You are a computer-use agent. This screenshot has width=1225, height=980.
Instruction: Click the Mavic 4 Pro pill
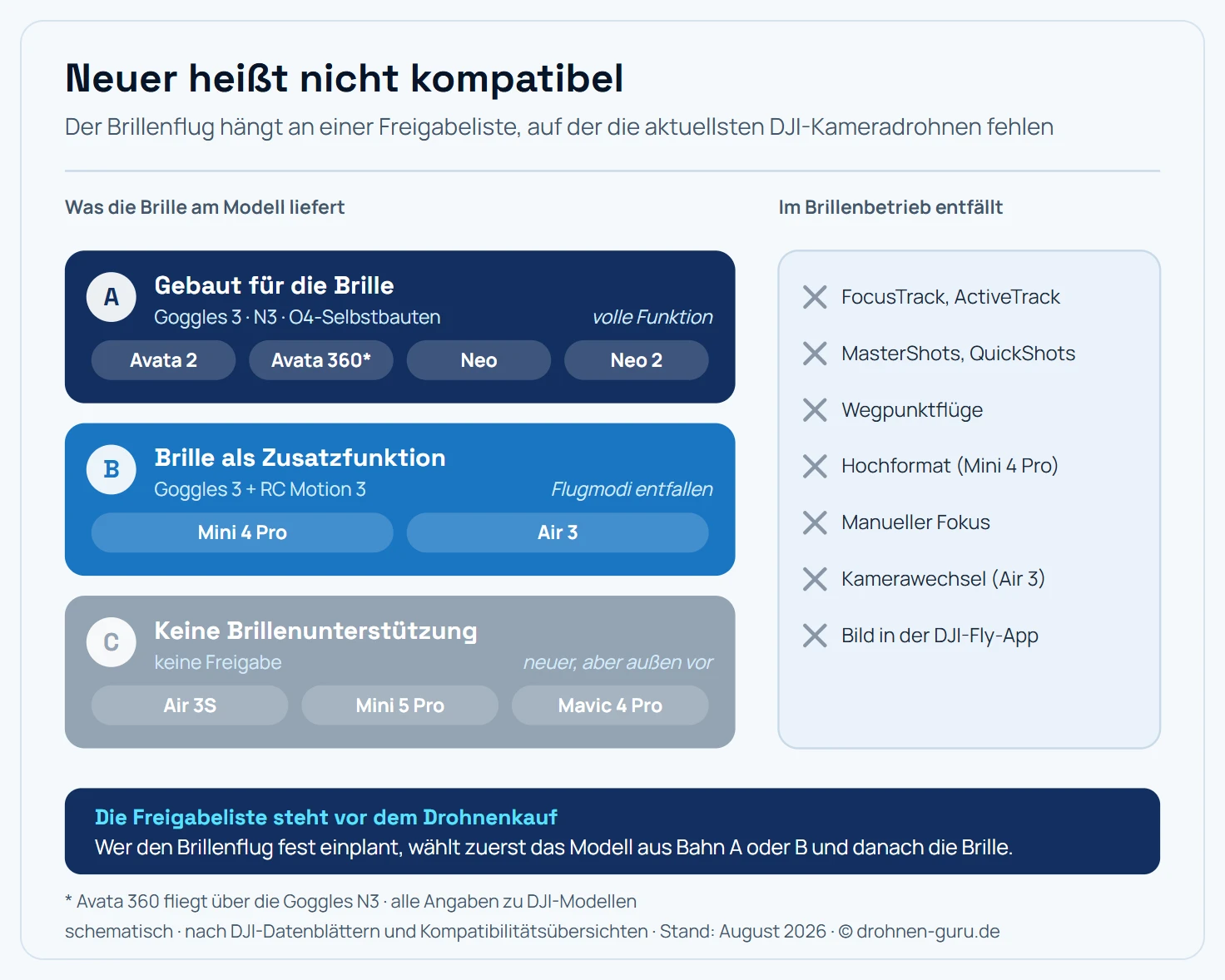[x=610, y=705]
